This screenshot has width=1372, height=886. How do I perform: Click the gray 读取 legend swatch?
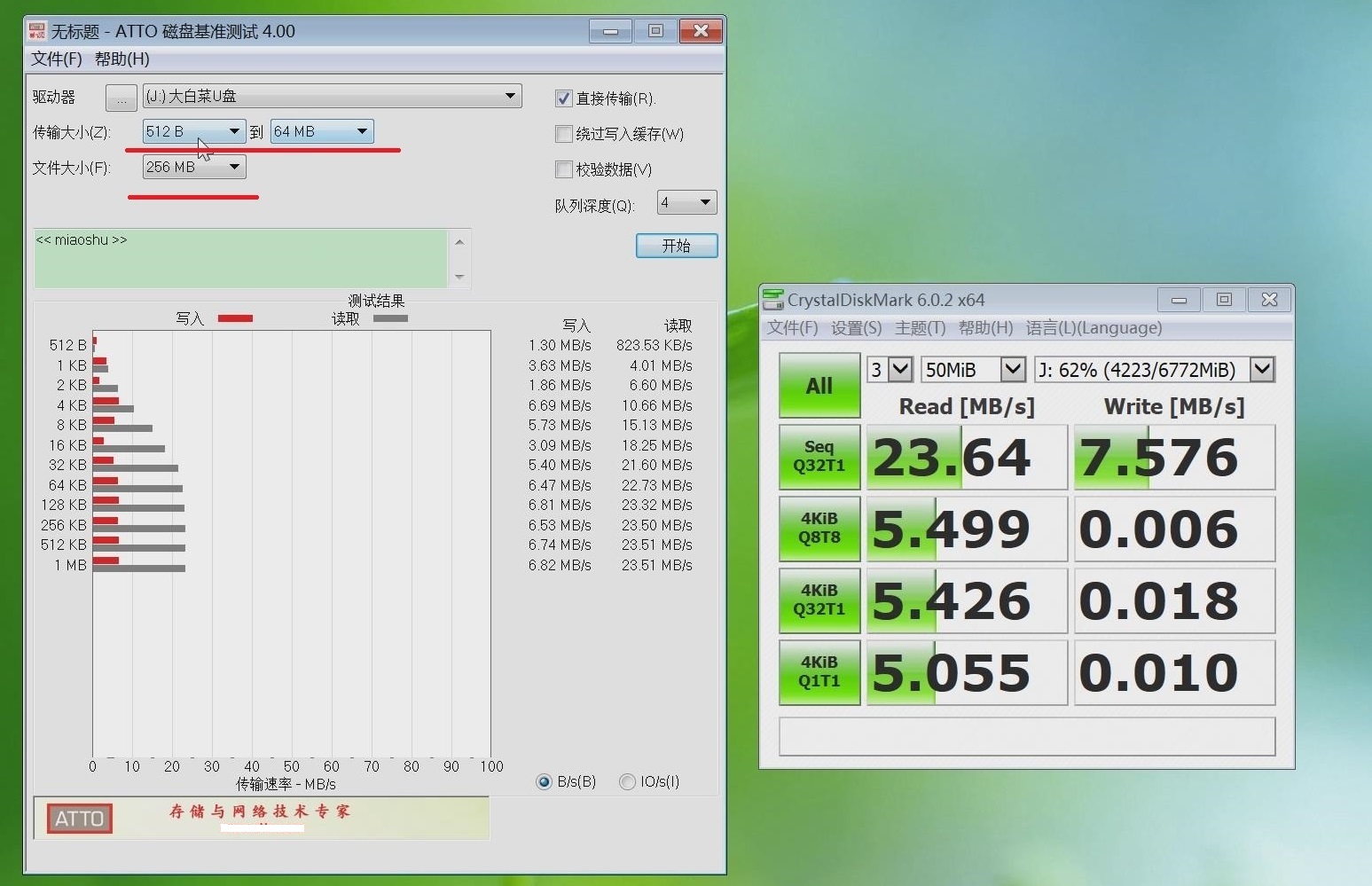390,318
